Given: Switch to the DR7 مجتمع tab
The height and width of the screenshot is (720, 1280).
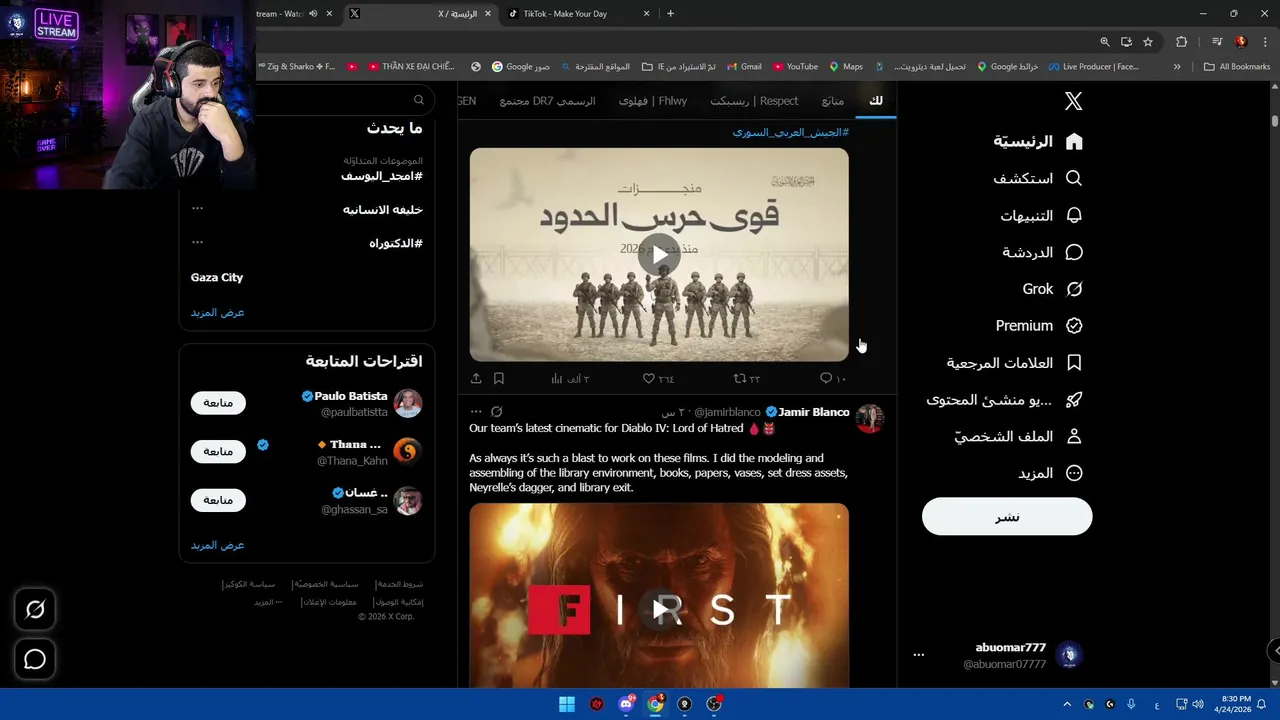Looking at the screenshot, I should click(x=547, y=101).
